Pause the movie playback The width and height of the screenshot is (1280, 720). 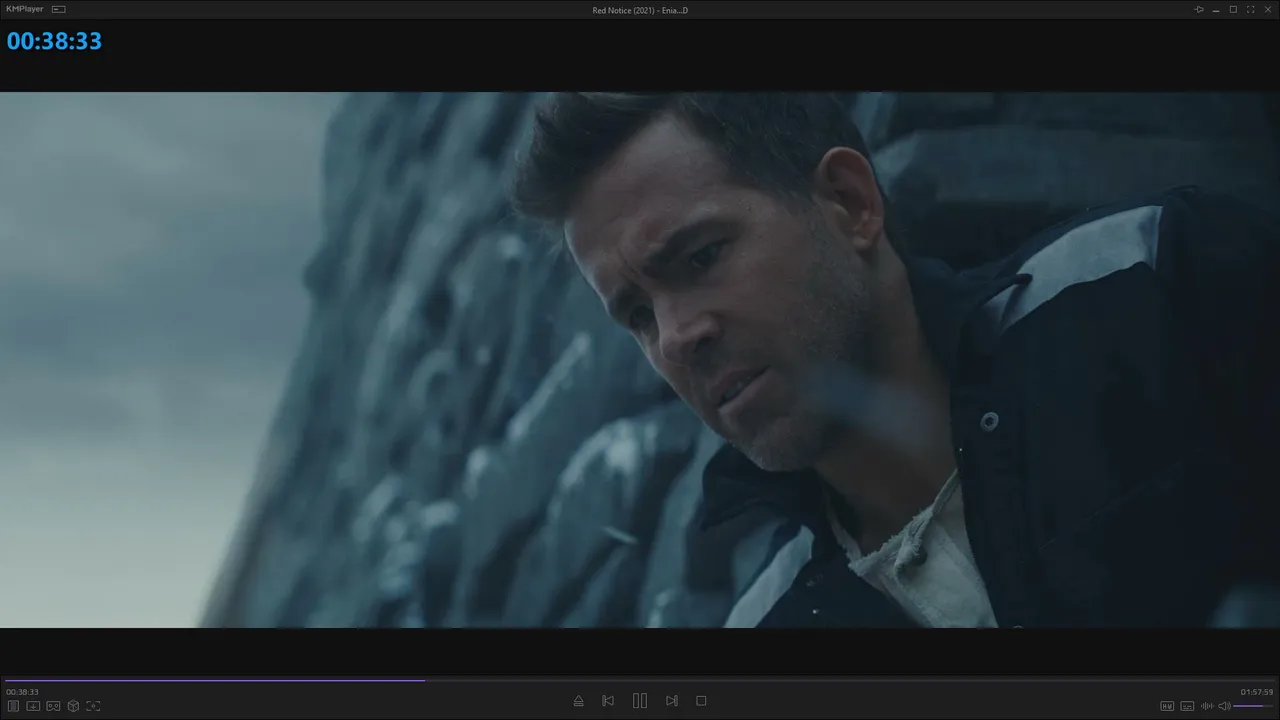(x=640, y=701)
